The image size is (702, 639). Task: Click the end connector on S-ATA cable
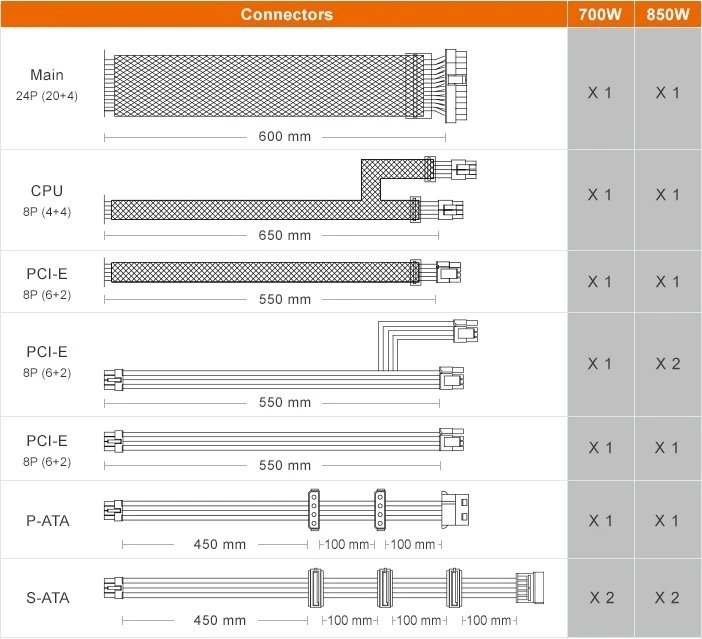click(530, 588)
